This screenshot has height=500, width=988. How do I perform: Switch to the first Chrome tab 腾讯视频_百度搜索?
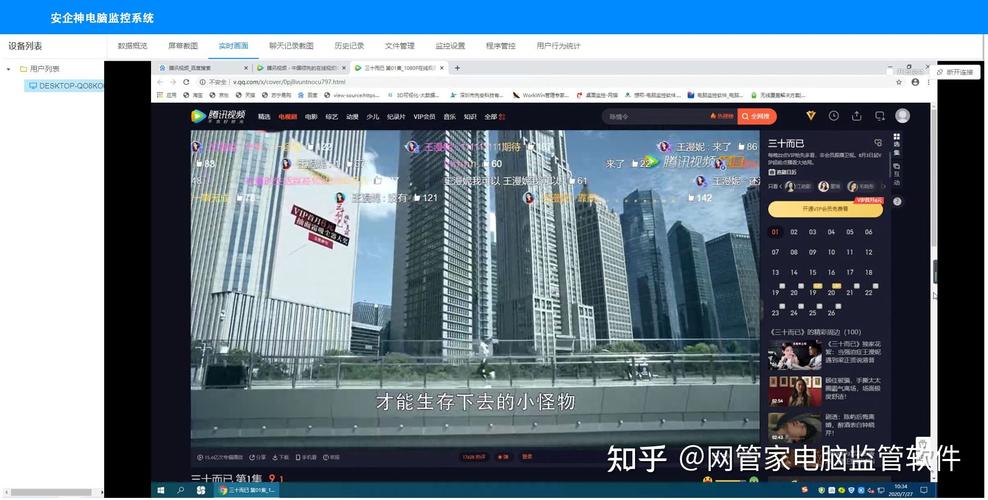coord(200,67)
